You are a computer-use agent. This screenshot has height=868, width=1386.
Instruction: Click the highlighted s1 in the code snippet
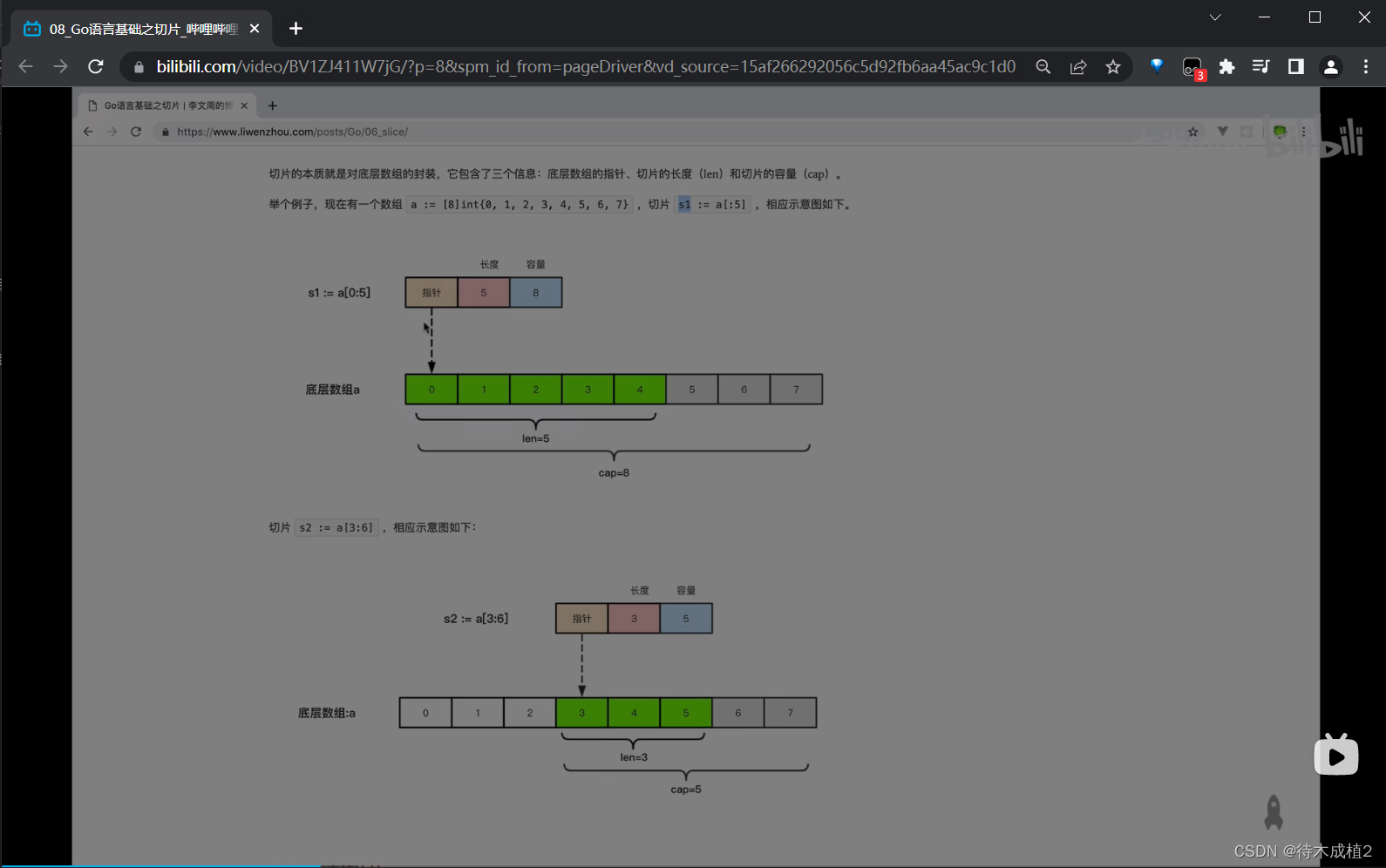(684, 204)
